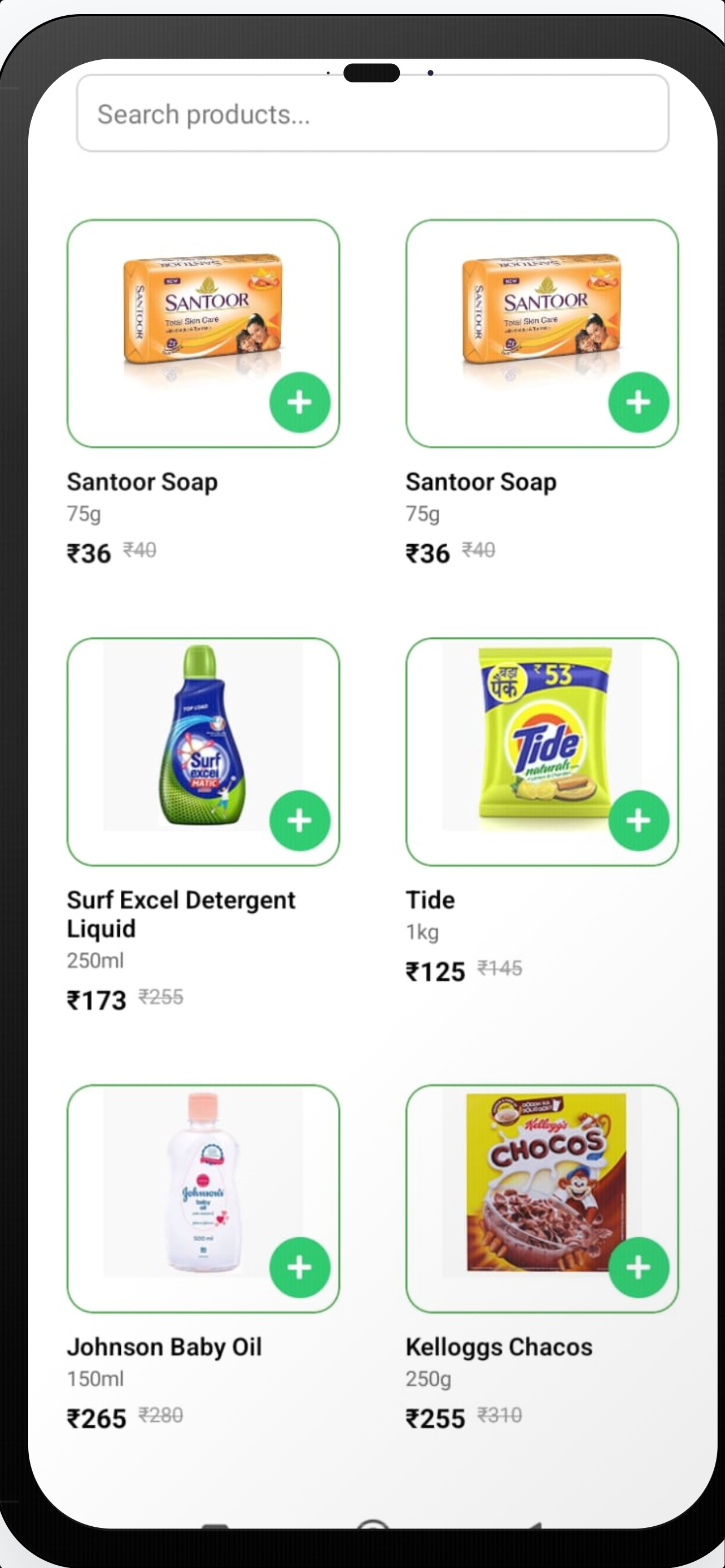The image size is (725, 1568).
Task: Open the second Santoor Soap product image
Action: (x=541, y=312)
